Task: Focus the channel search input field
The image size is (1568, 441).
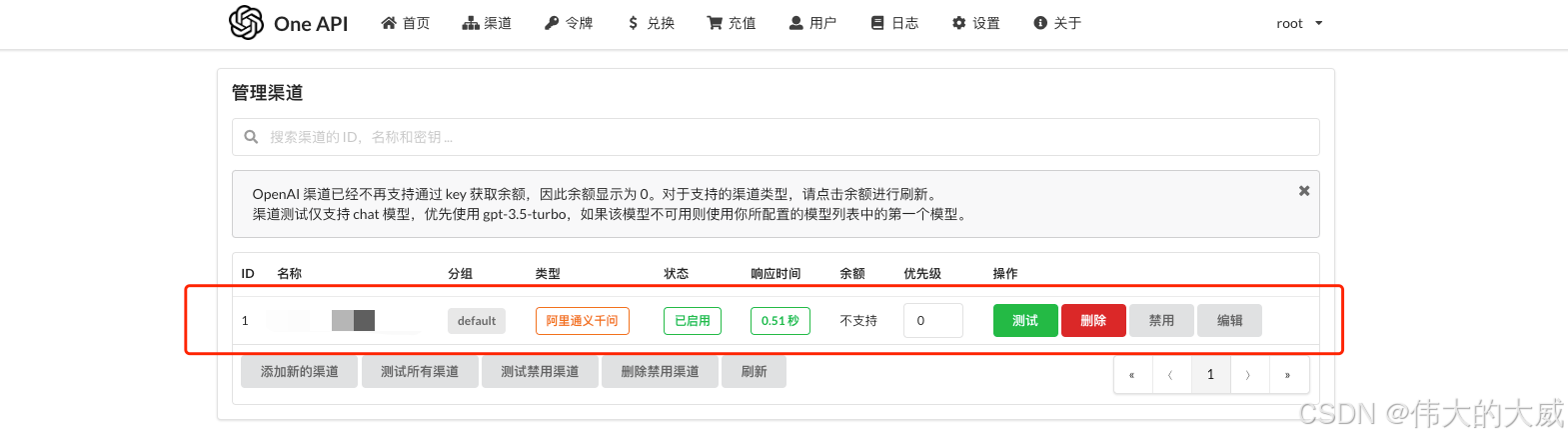Action: [776, 137]
